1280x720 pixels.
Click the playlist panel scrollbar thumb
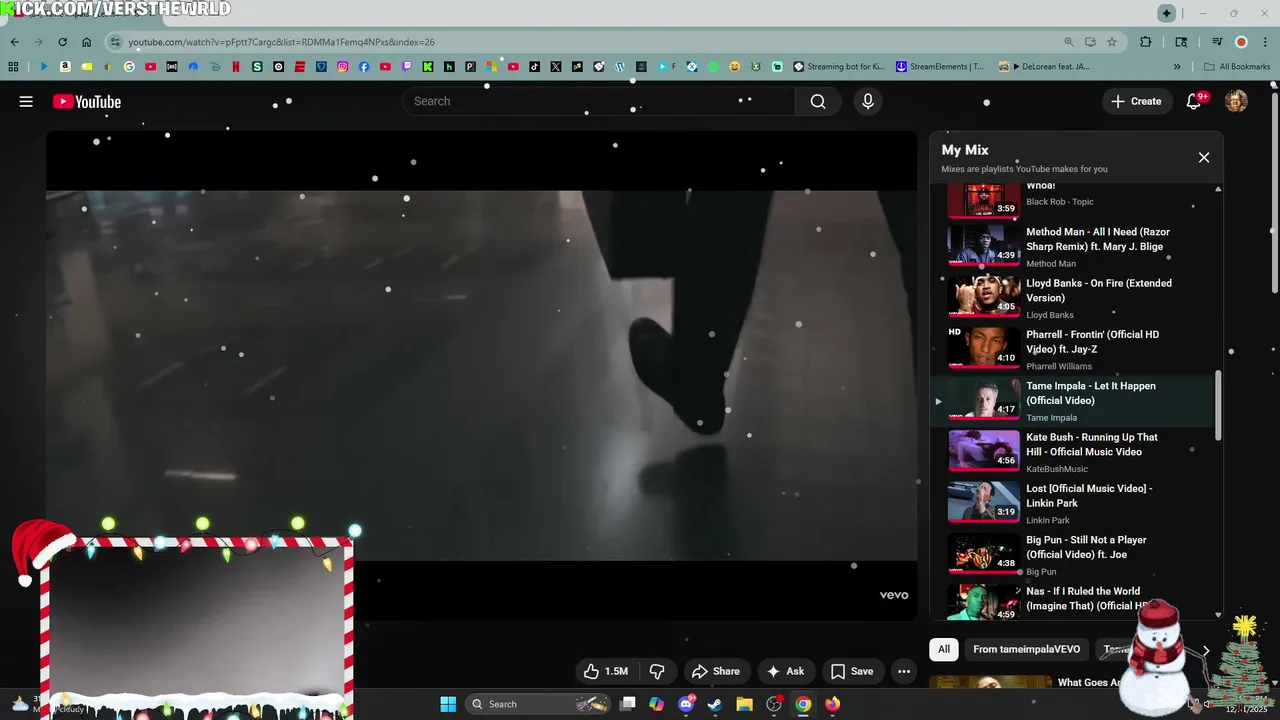[1218, 405]
